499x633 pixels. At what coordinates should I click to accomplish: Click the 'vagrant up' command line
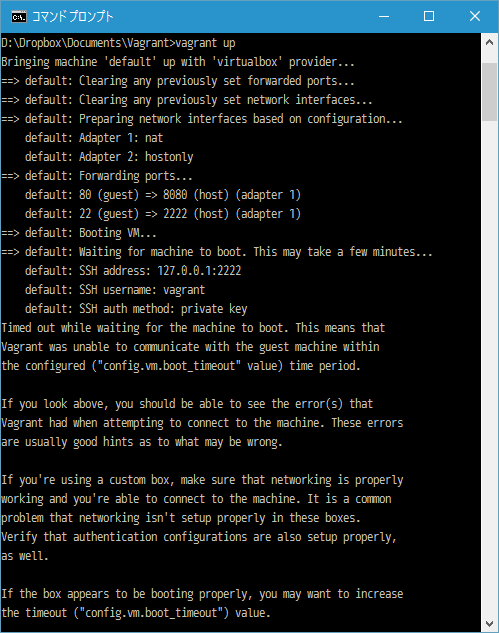coord(118,43)
